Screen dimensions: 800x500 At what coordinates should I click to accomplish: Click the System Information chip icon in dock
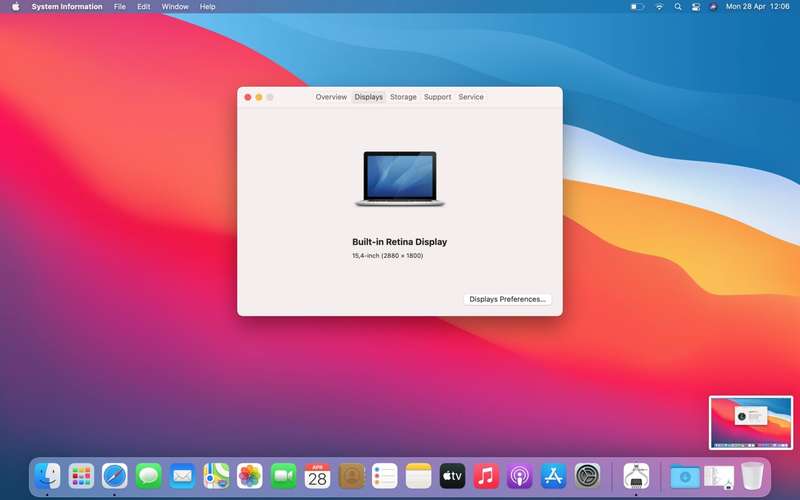[636, 476]
